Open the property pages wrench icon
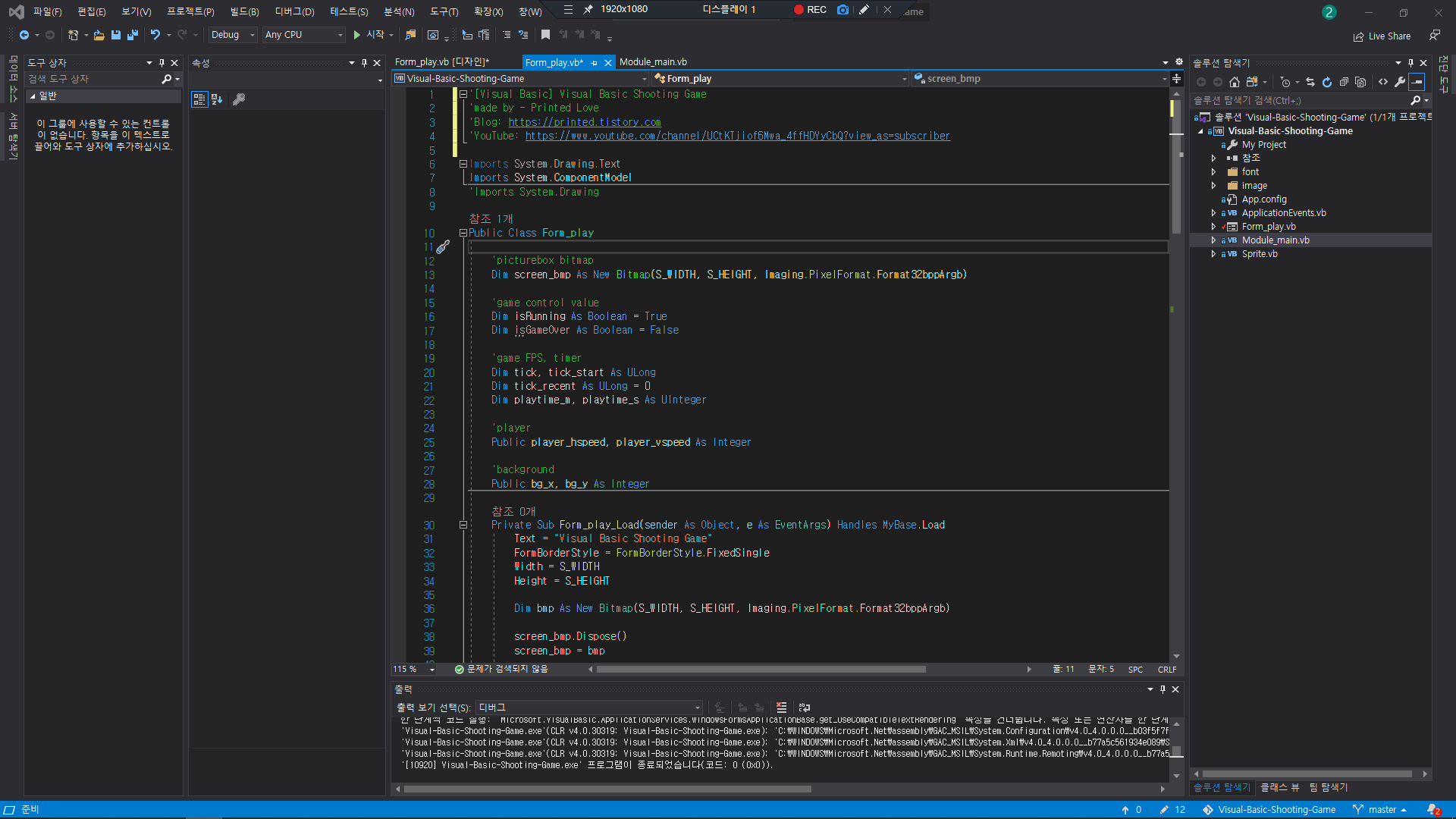 (239, 99)
